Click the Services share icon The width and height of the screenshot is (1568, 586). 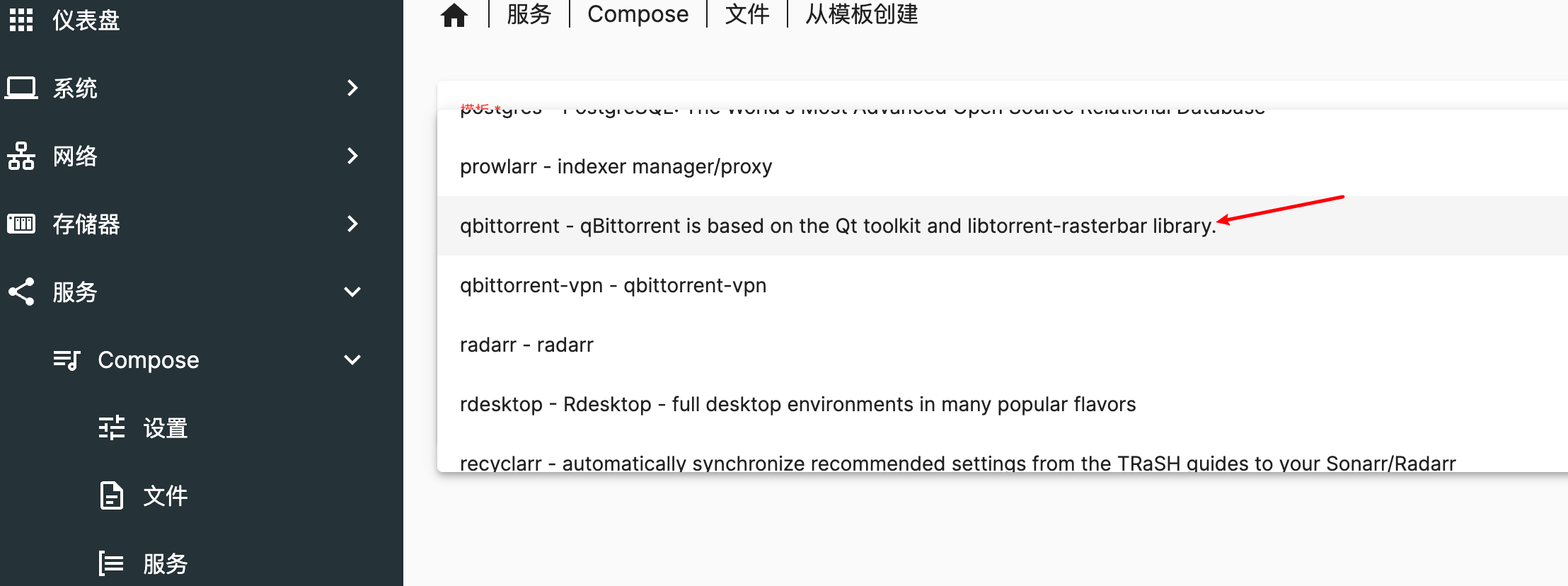(21, 292)
